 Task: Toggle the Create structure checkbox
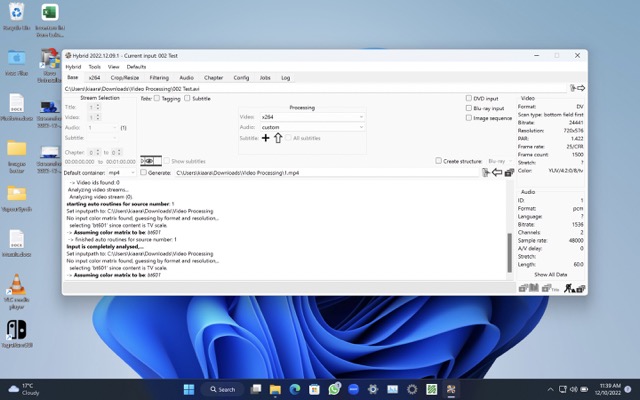tap(438, 160)
